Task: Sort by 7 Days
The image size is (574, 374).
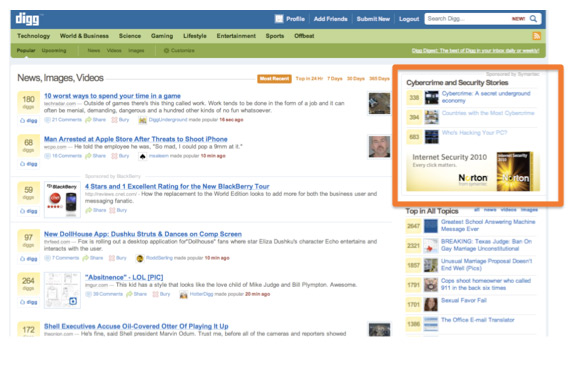Action: coord(335,79)
